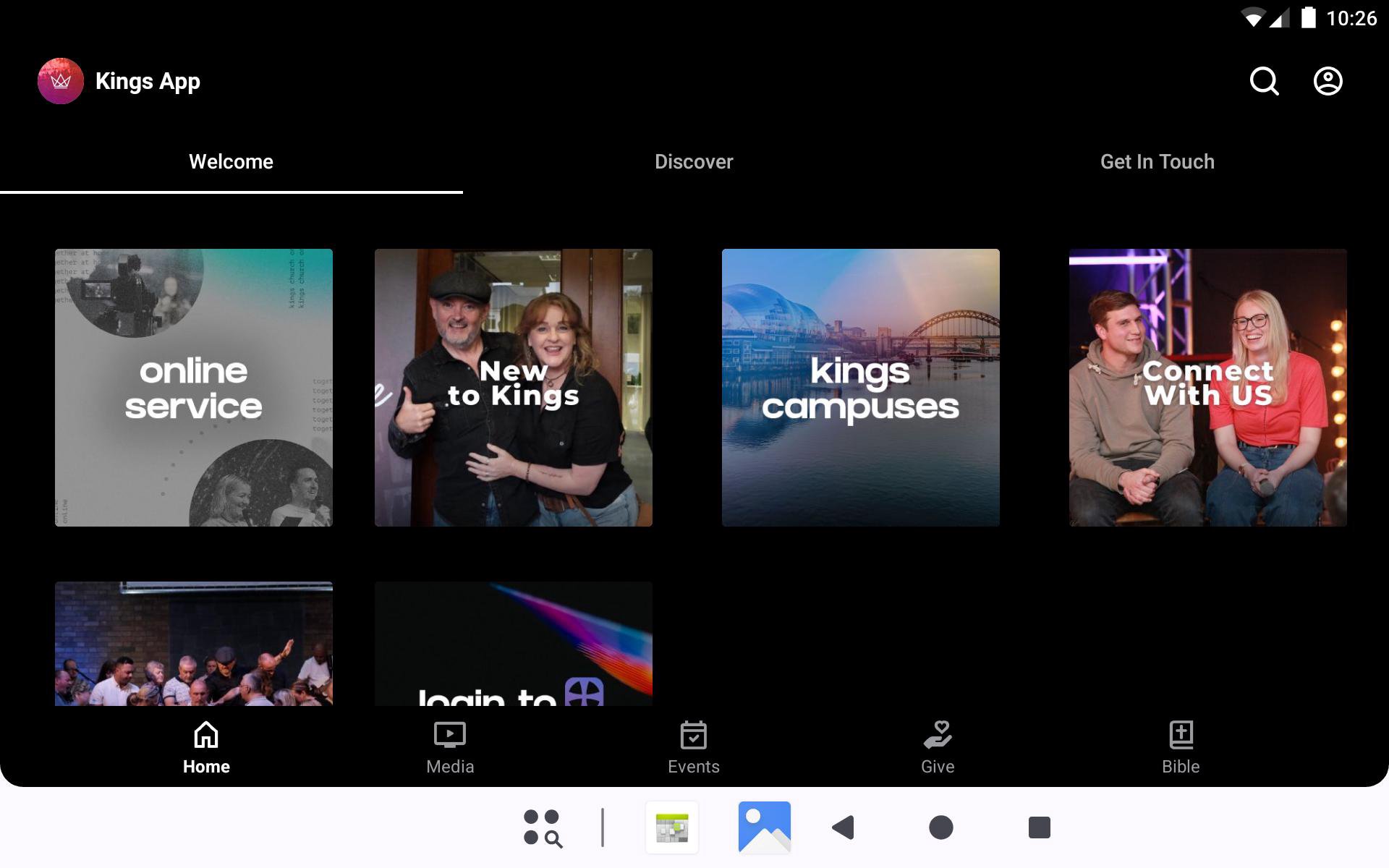The width and height of the screenshot is (1389, 868).
Task: Open the Give heart-hand icon
Action: pos(938,736)
